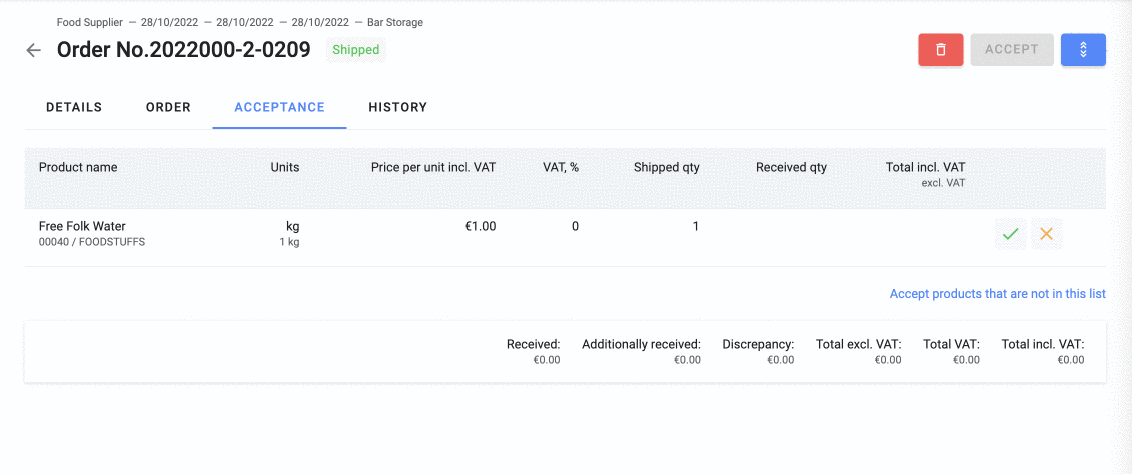Click the green Shipped status badge
This screenshot has width=1132, height=474.
[x=355, y=50]
